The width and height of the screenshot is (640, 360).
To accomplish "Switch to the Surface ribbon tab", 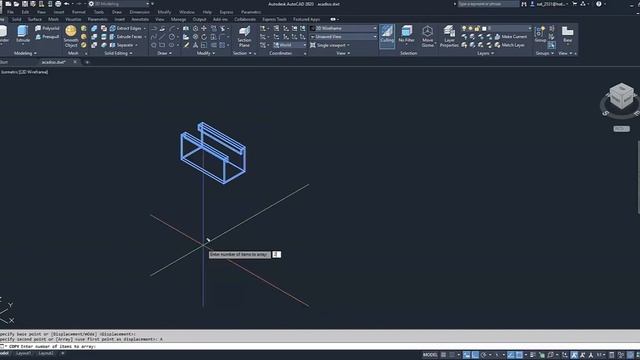I will (35, 19).
